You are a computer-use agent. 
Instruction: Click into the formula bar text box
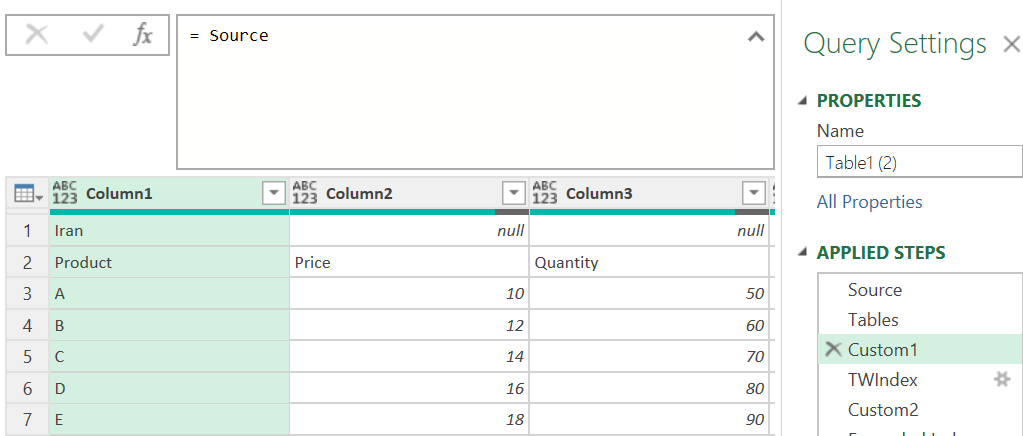(475, 91)
